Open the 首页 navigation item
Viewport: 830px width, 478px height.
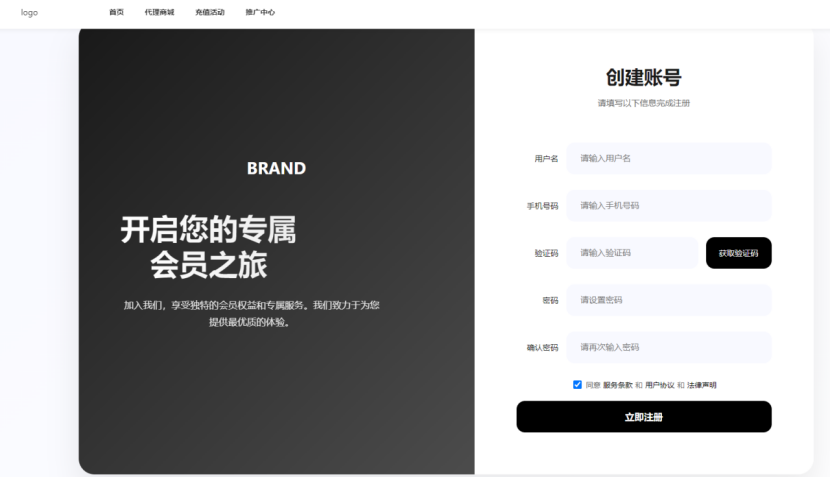coord(117,13)
